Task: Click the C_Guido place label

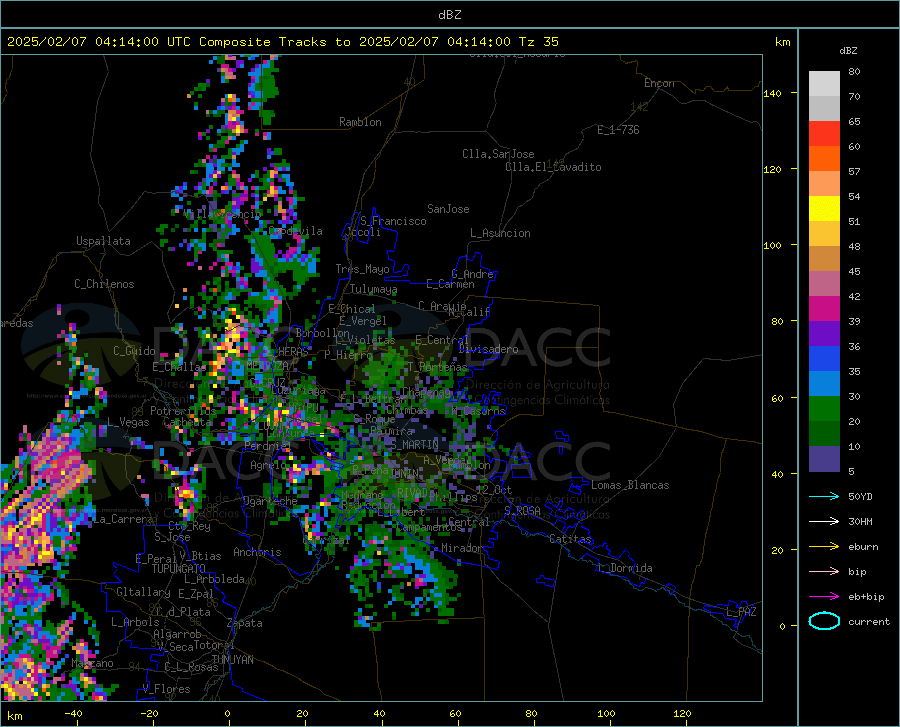Action: pyautogui.click(x=134, y=351)
